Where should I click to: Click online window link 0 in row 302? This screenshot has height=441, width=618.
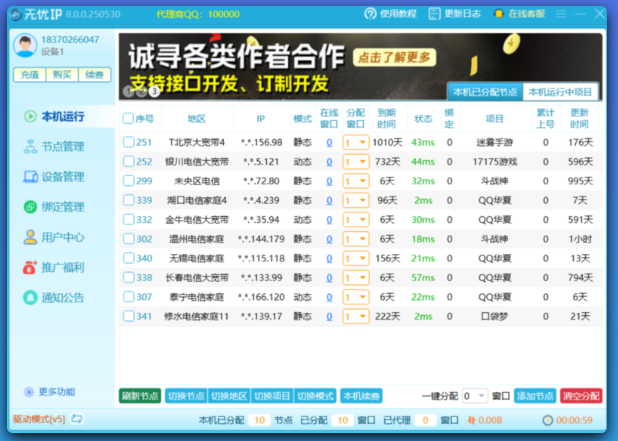[329, 239]
